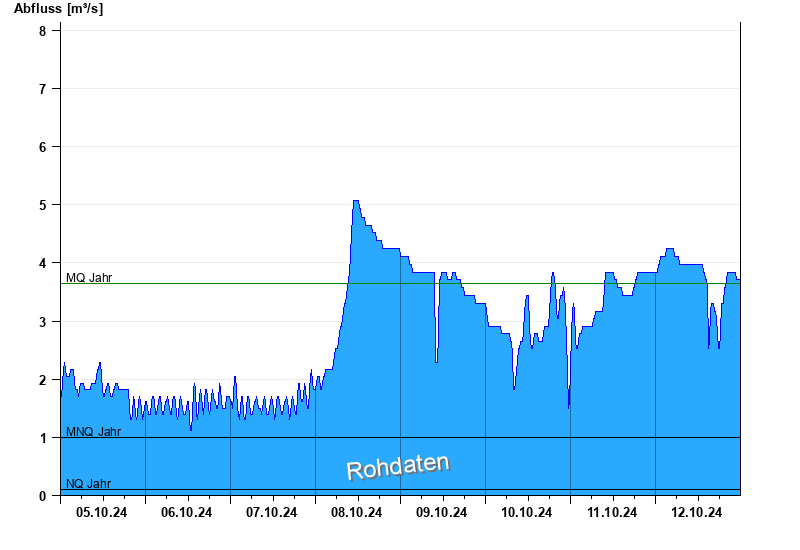Click the y-axis value 3
This screenshot has width=800, height=550.
pyautogui.click(x=42, y=322)
